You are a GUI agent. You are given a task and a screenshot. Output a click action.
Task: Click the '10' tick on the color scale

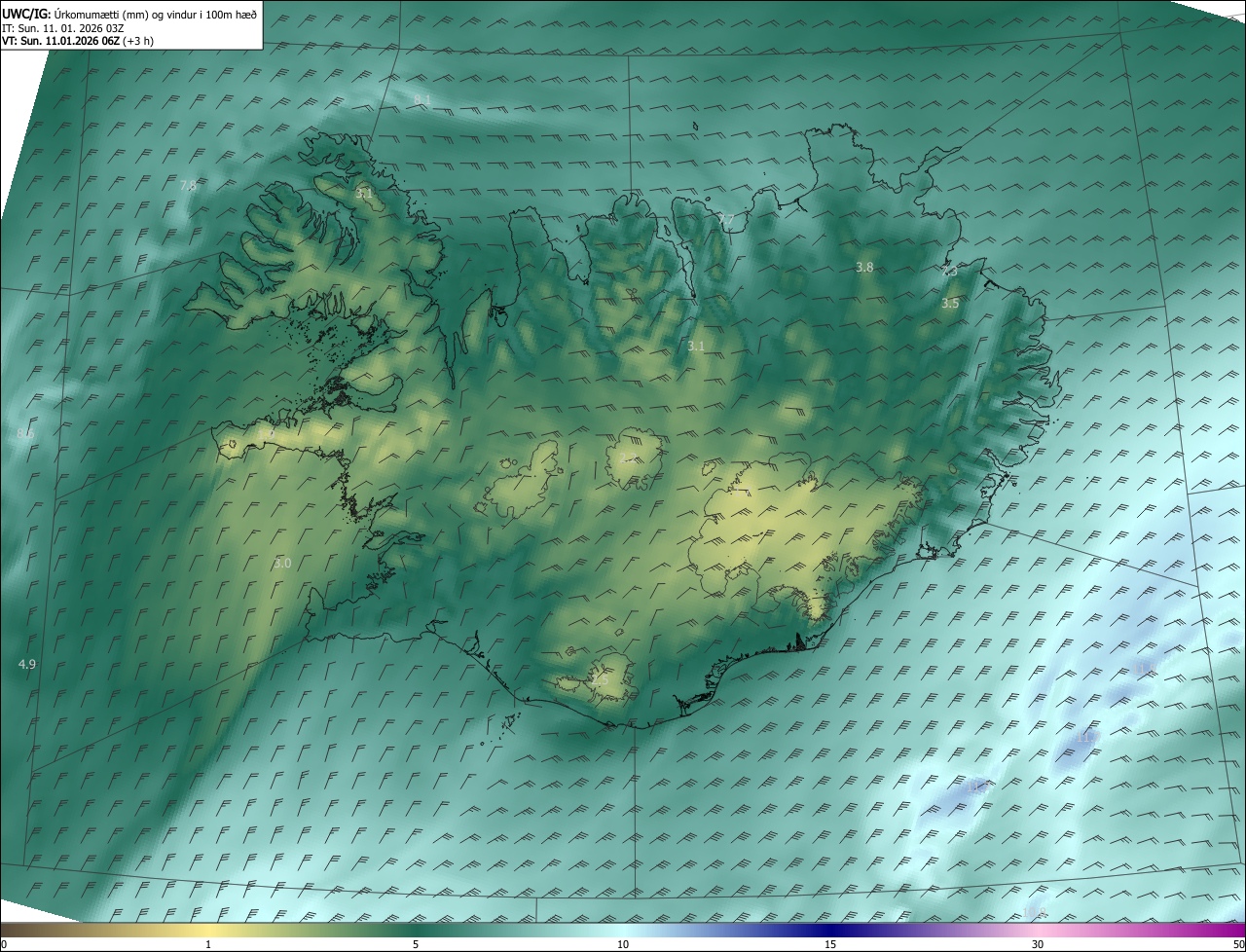(623, 944)
